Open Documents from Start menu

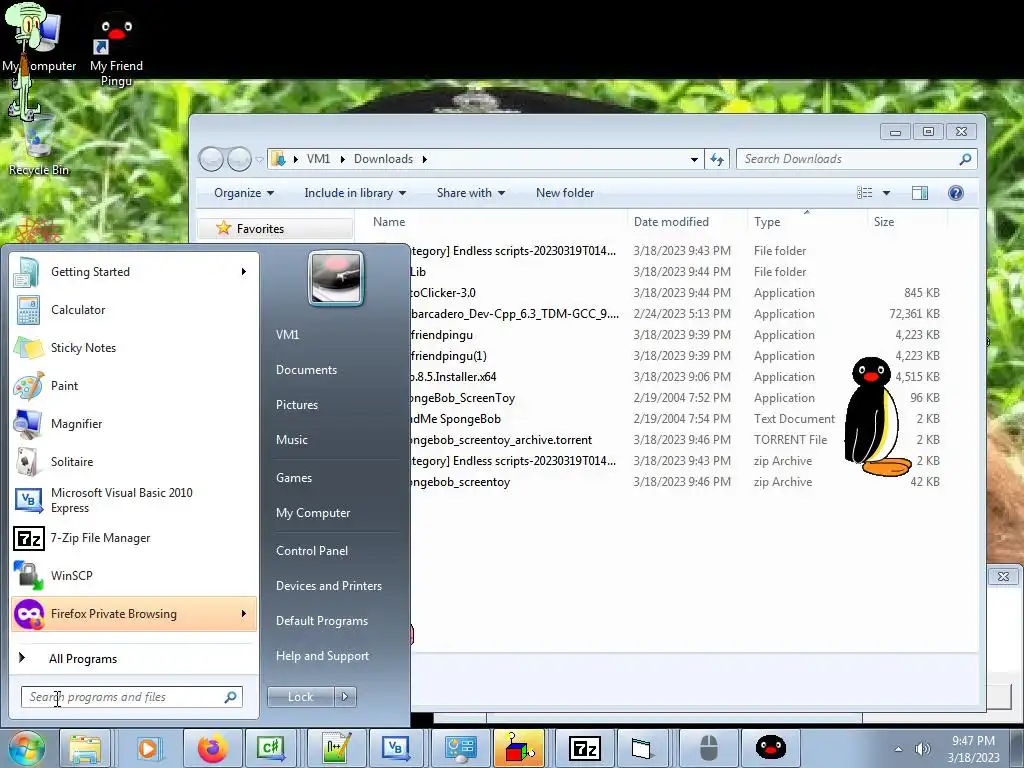pos(306,370)
